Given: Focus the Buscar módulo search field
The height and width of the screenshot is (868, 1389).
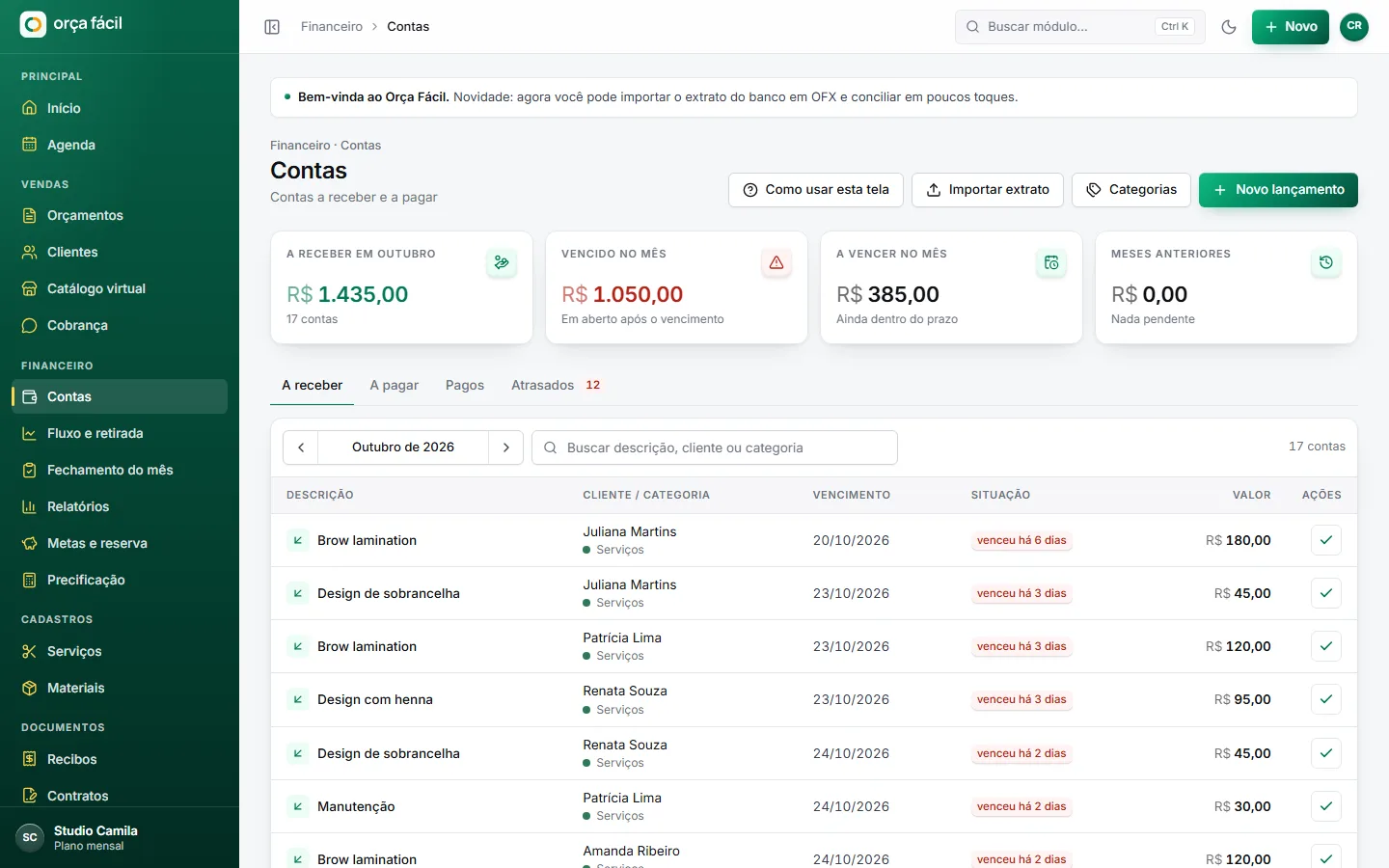Looking at the screenshot, I should coord(1080,27).
